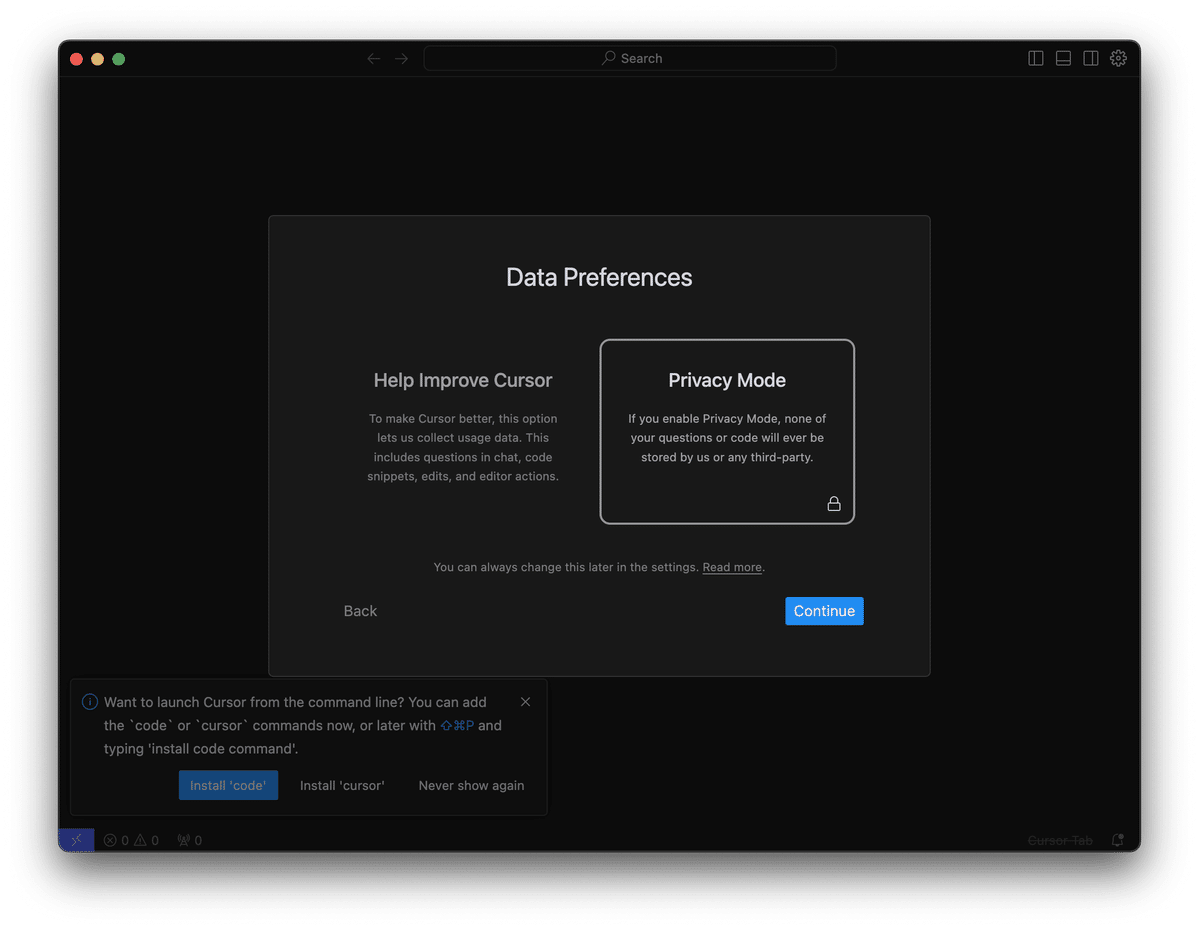
Task: Go forward with the right arrow
Action: pyautogui.click(x=402, y=59)
